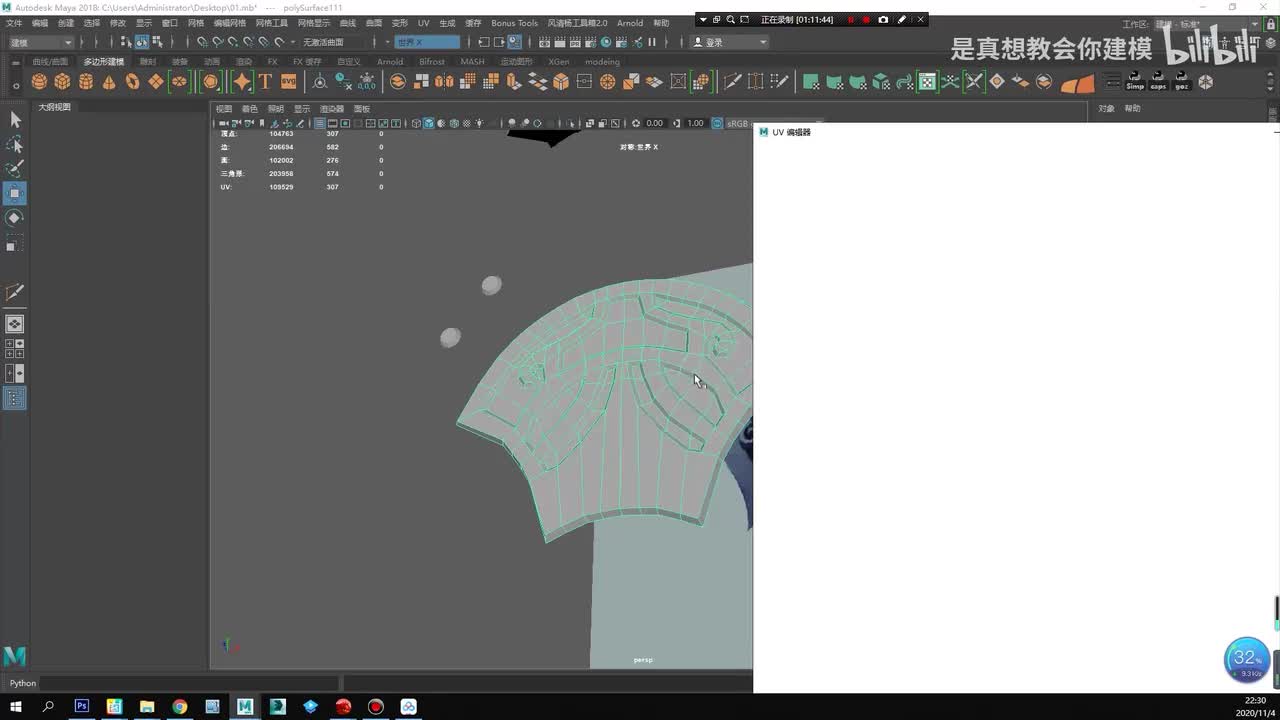Activate the Rotate tool in the toolbox
The image size is (1280, 720).
[x=15, y=218]
